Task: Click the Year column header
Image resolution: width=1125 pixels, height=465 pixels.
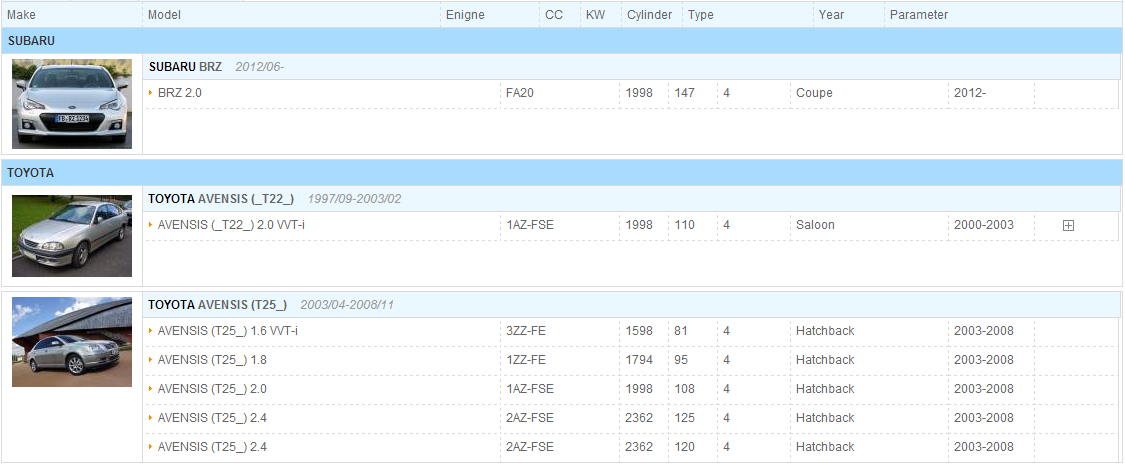Action: coord(832,14)
